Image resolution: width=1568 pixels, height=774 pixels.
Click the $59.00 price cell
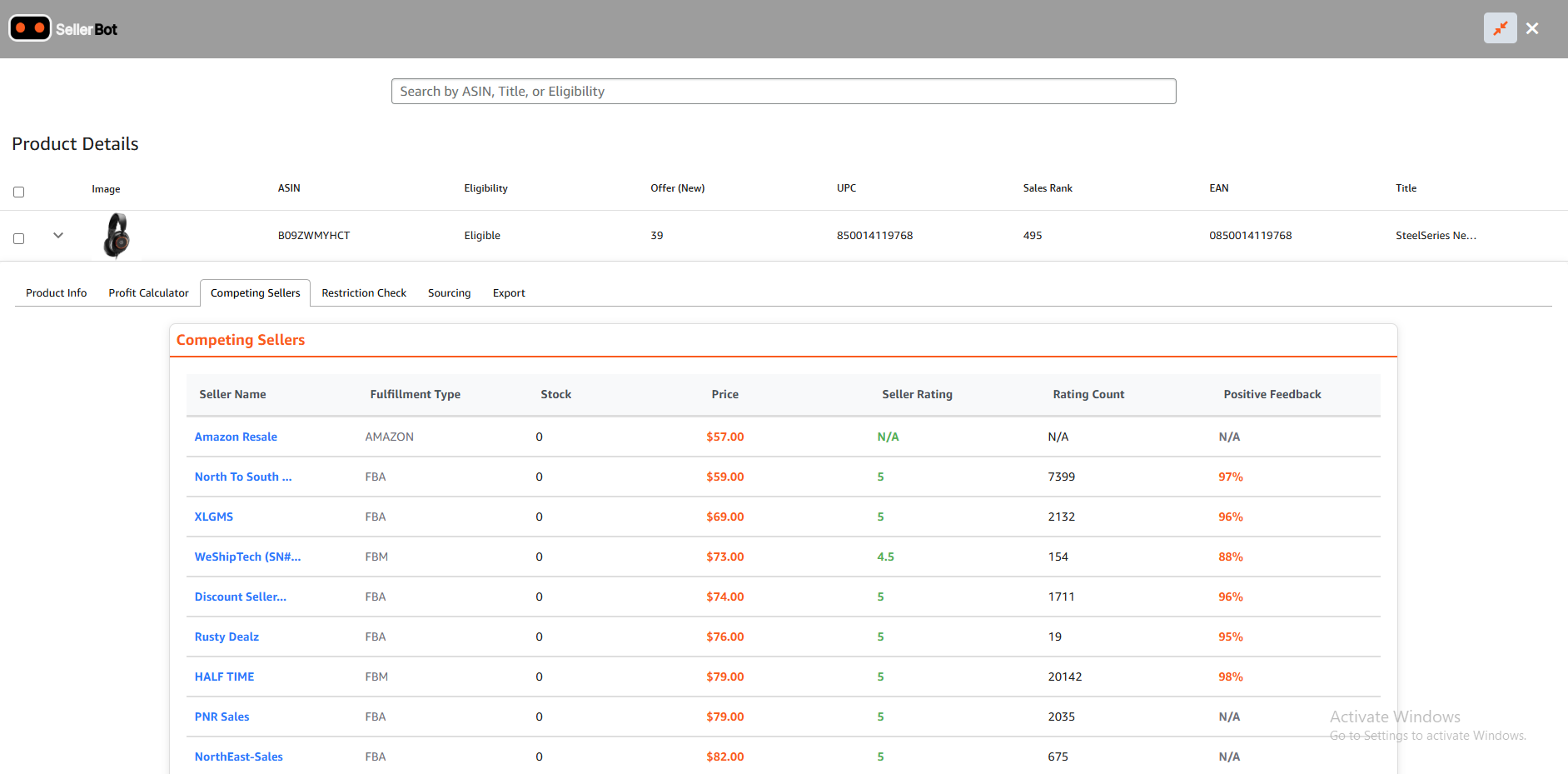[724, 477]
